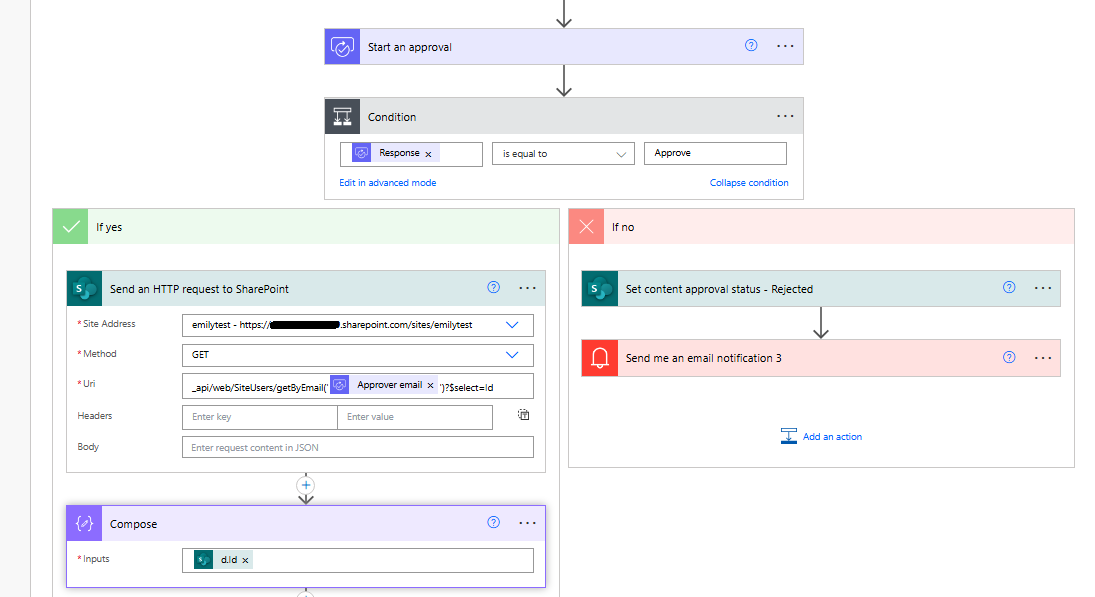Collapse the Condition card via its title
The height and width of the screenshot is (597, 1095).
coord(392,117)
